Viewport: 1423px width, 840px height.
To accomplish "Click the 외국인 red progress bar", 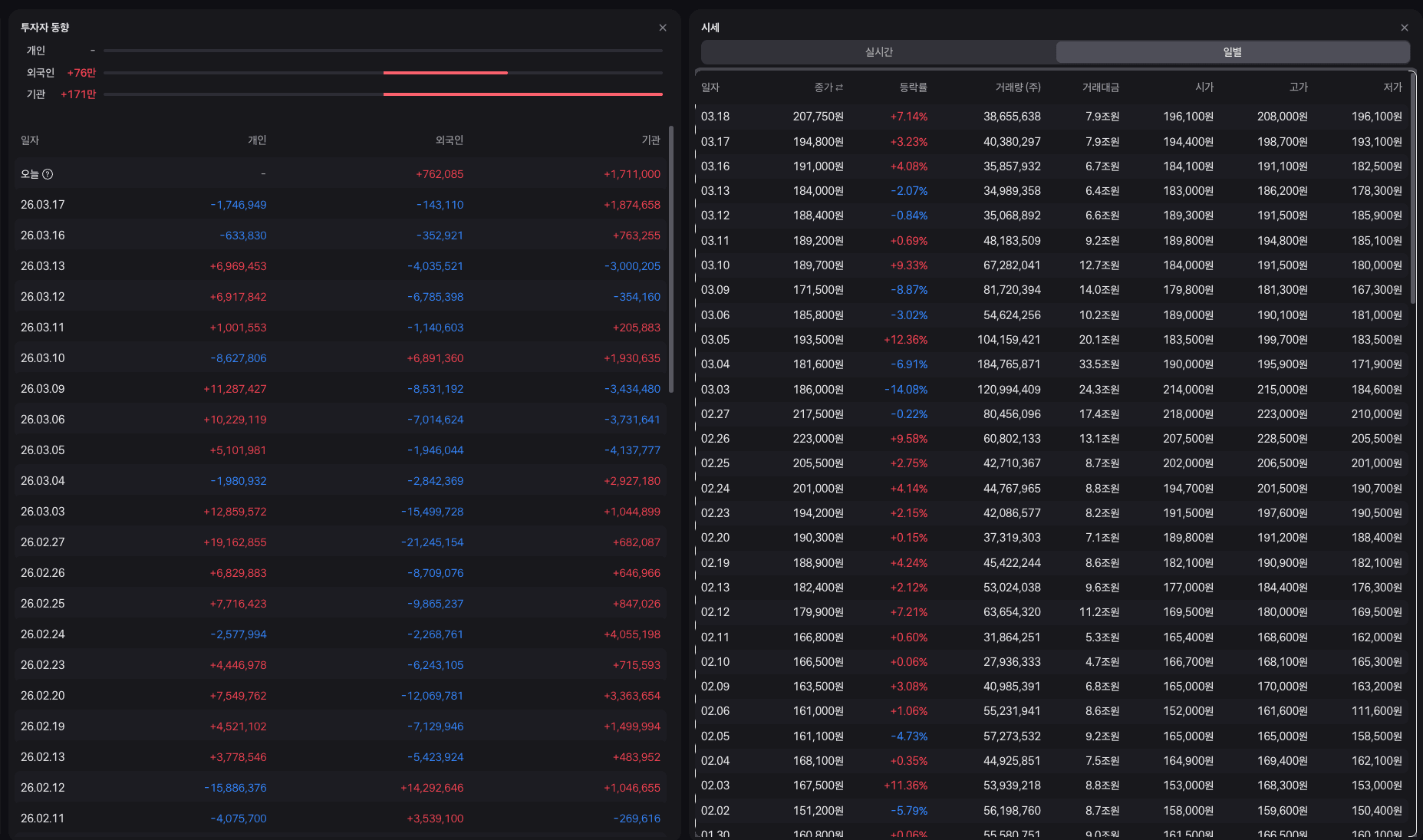I will tap(446, 73).
